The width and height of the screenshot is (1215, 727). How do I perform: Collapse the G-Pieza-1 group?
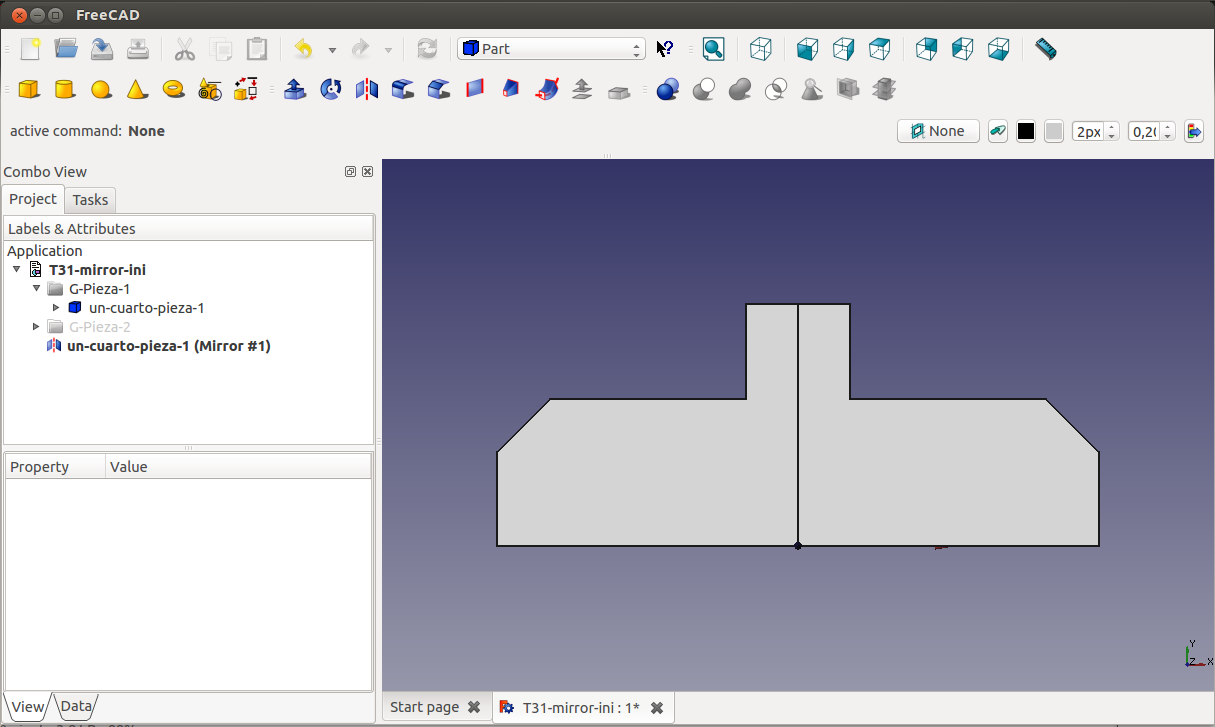37,289
